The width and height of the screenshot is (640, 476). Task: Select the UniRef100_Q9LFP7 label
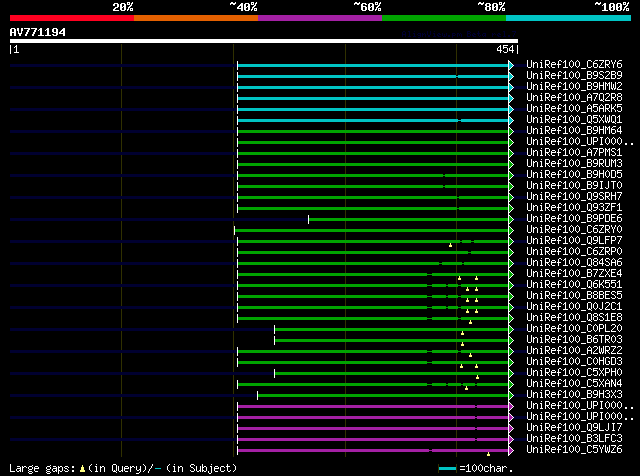574,241
